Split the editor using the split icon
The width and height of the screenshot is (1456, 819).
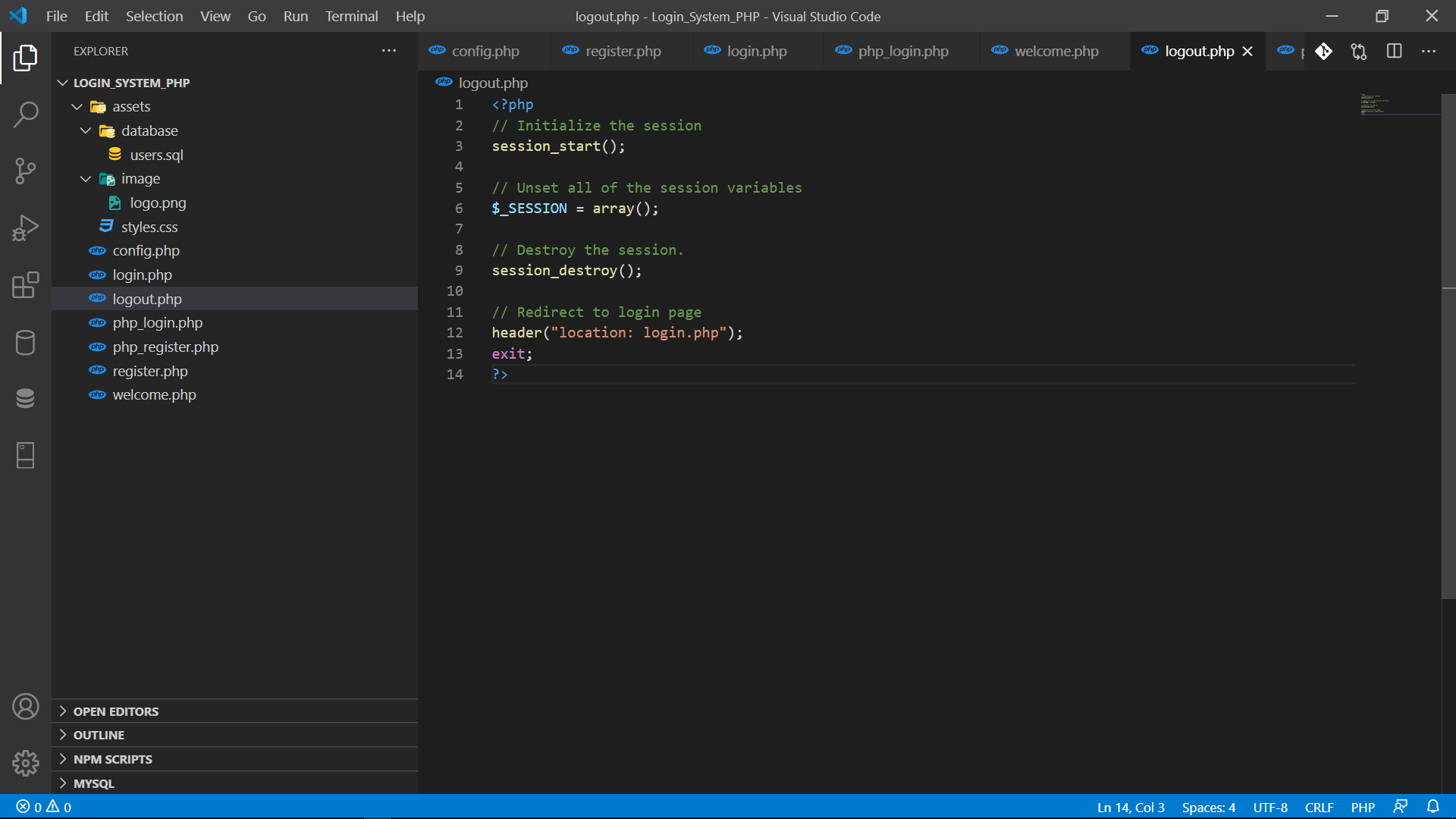point(1395,51)
